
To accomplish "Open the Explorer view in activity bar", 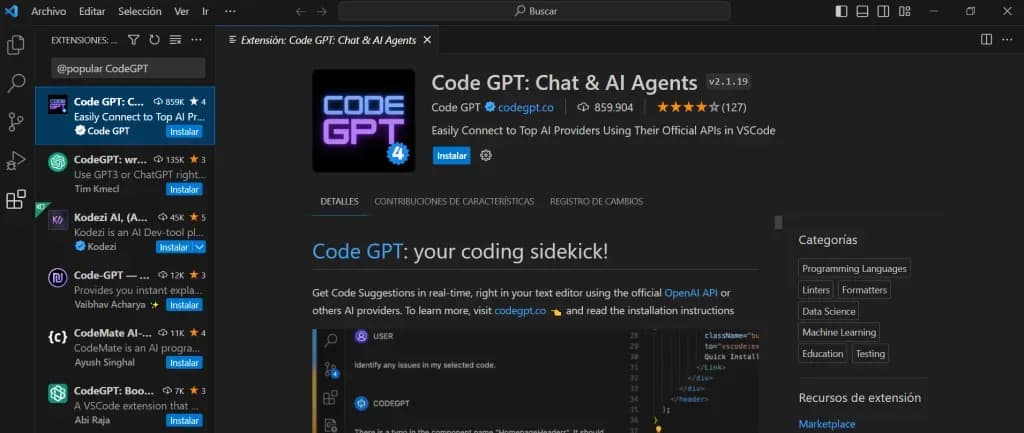I will coord(16,45).
